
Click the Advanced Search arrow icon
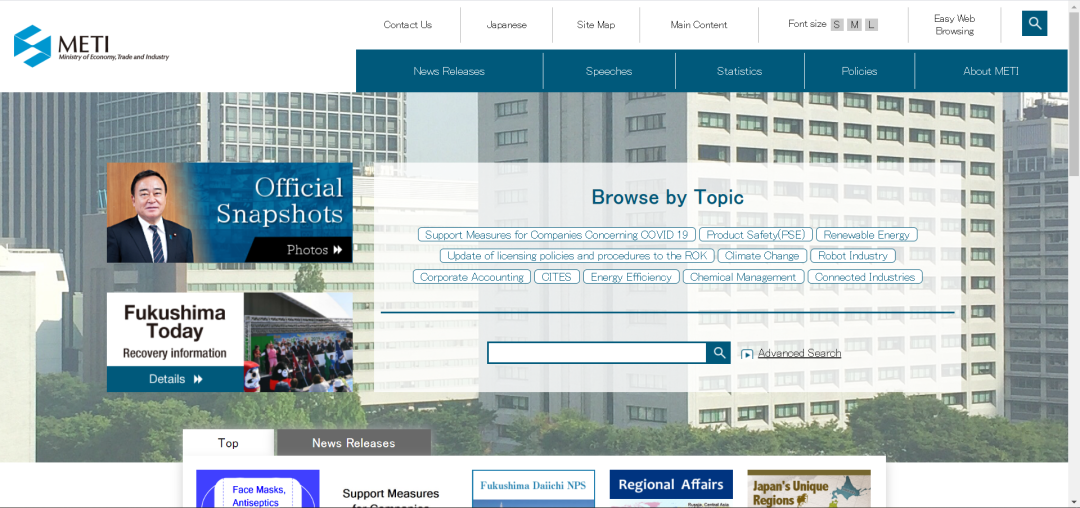coord(747,354)
